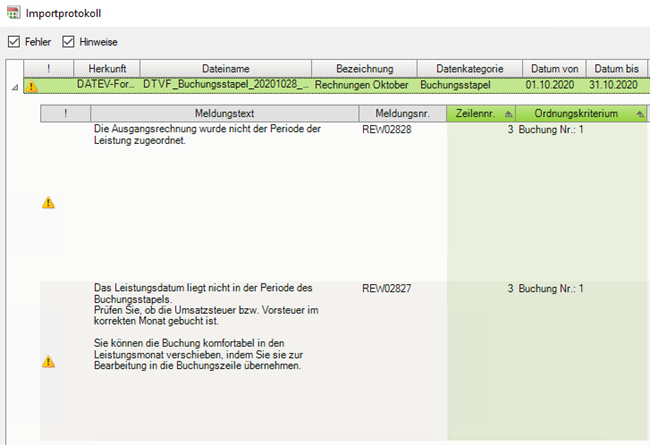Click the Bezeichnung column header
This screenshot has height=445, width=650.
pos(364,68)
